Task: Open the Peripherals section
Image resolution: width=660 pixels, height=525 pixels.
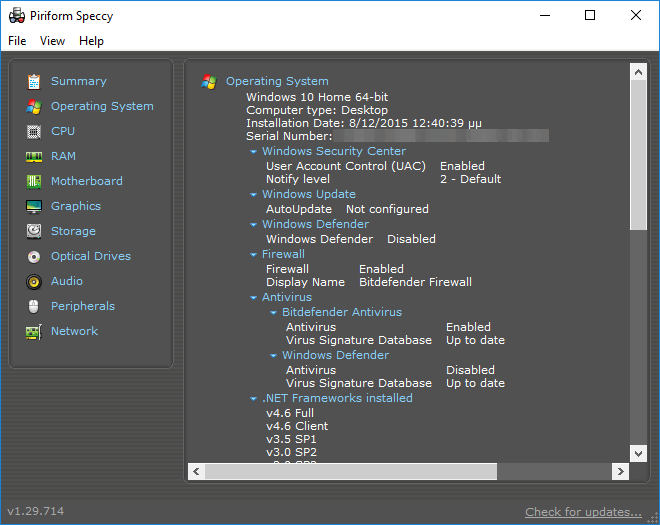Action: 83,306
